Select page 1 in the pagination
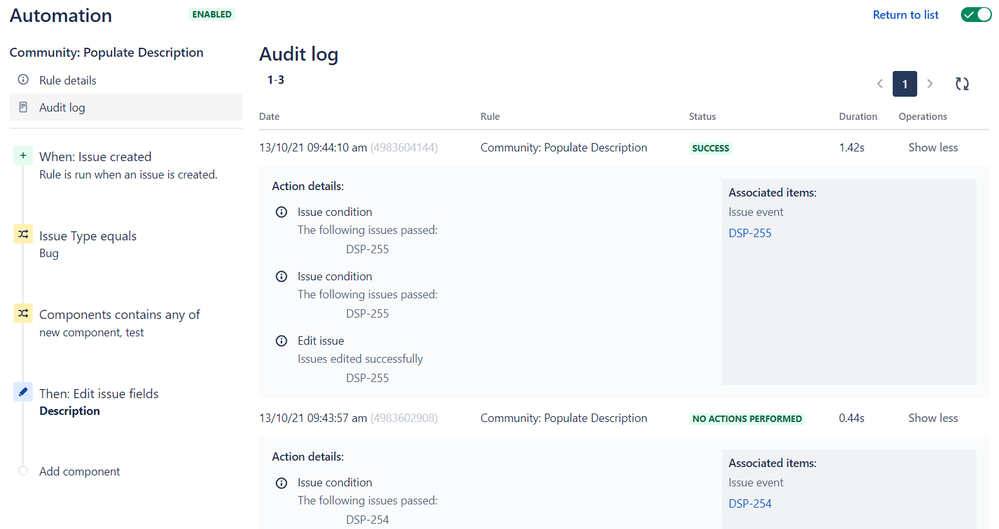This screenshot has width=999, height=529. pyautogui.click(x=905, y=84)
